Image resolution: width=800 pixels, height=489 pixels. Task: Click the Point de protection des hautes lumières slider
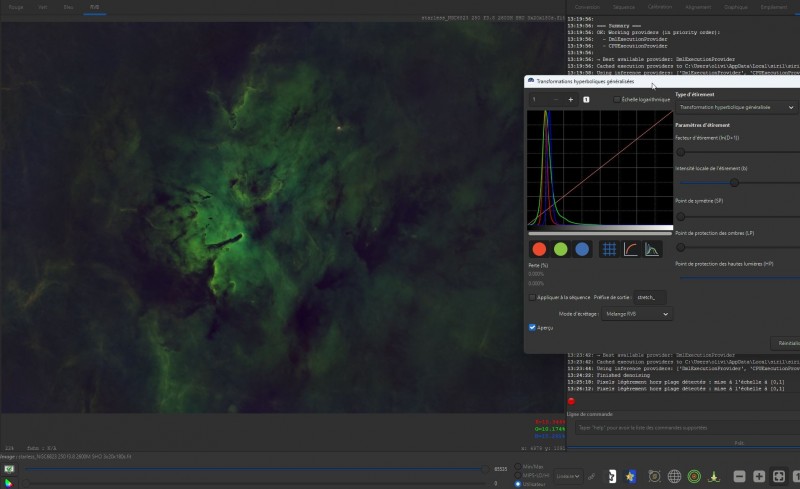[x=739, y=278]
